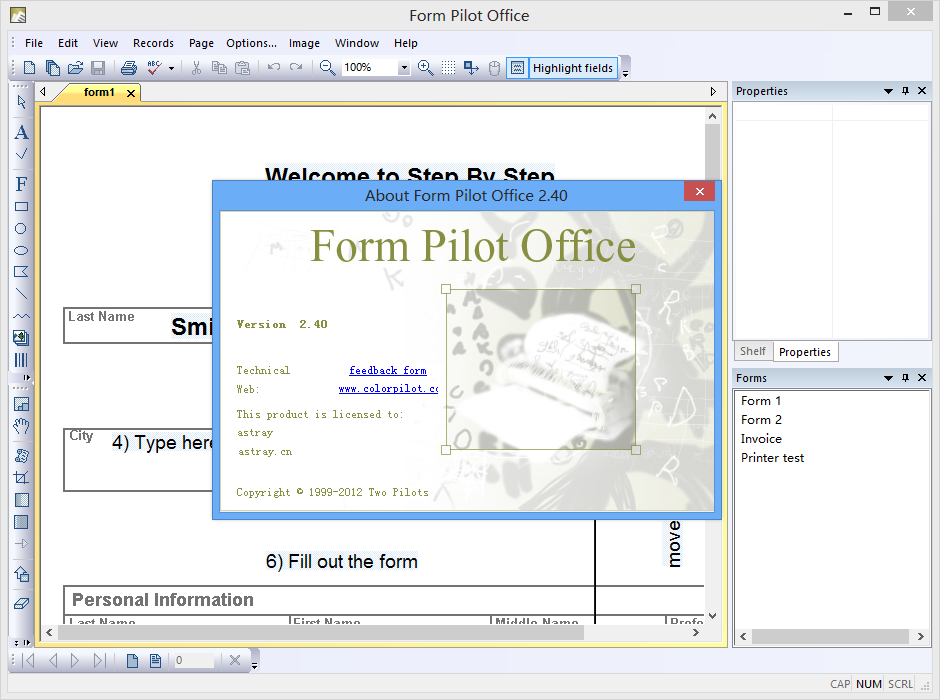Select the straight Line tool
This screenshot has width=940, height=700.
coord(22,294)
